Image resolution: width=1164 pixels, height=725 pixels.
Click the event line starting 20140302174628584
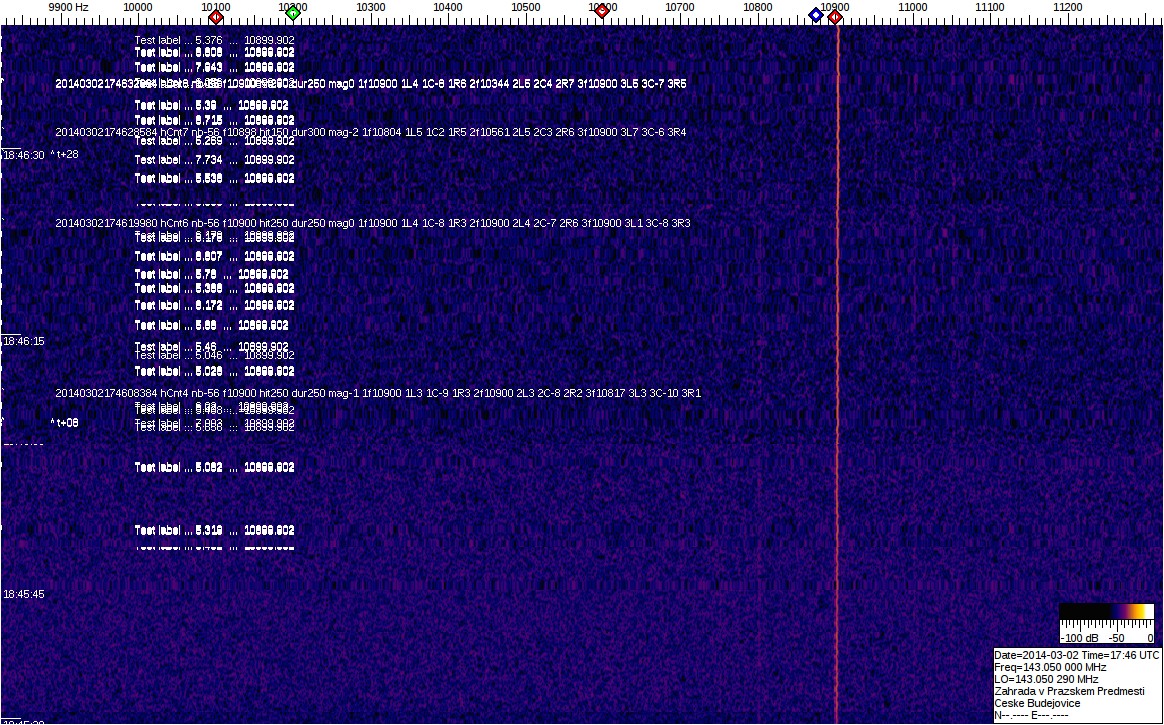(370, 132)
